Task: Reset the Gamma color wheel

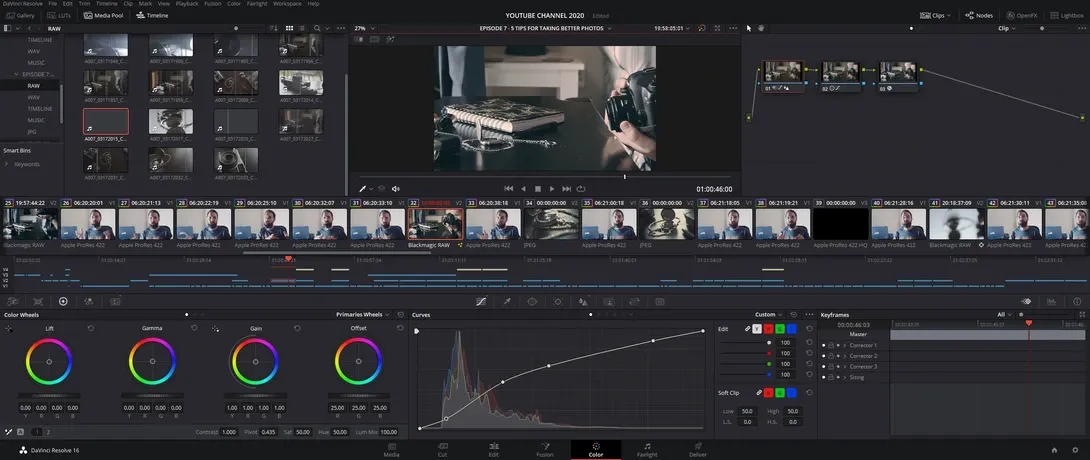Action: pyautogui.click(x=194, y=328)
